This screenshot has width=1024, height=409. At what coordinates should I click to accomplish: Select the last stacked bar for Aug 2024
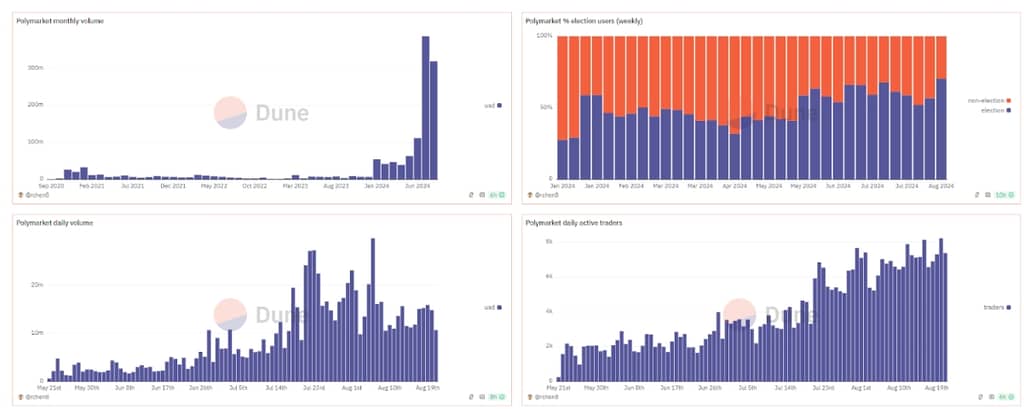tap(941, 108)
